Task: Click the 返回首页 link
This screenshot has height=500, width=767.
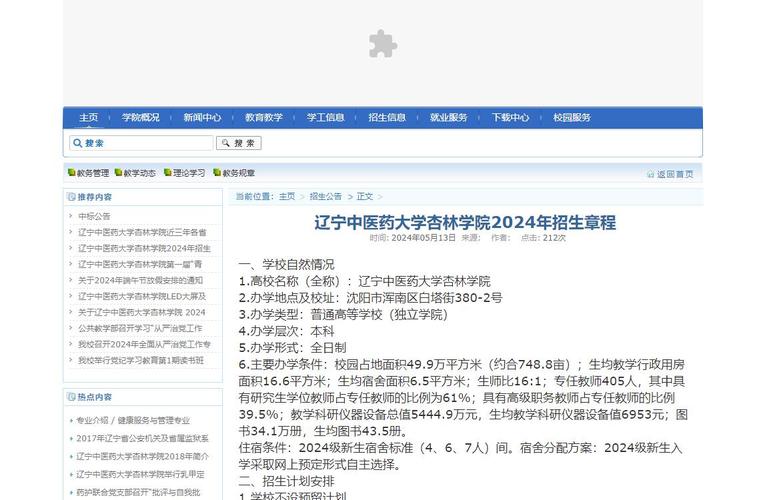Action: (675, 174)
